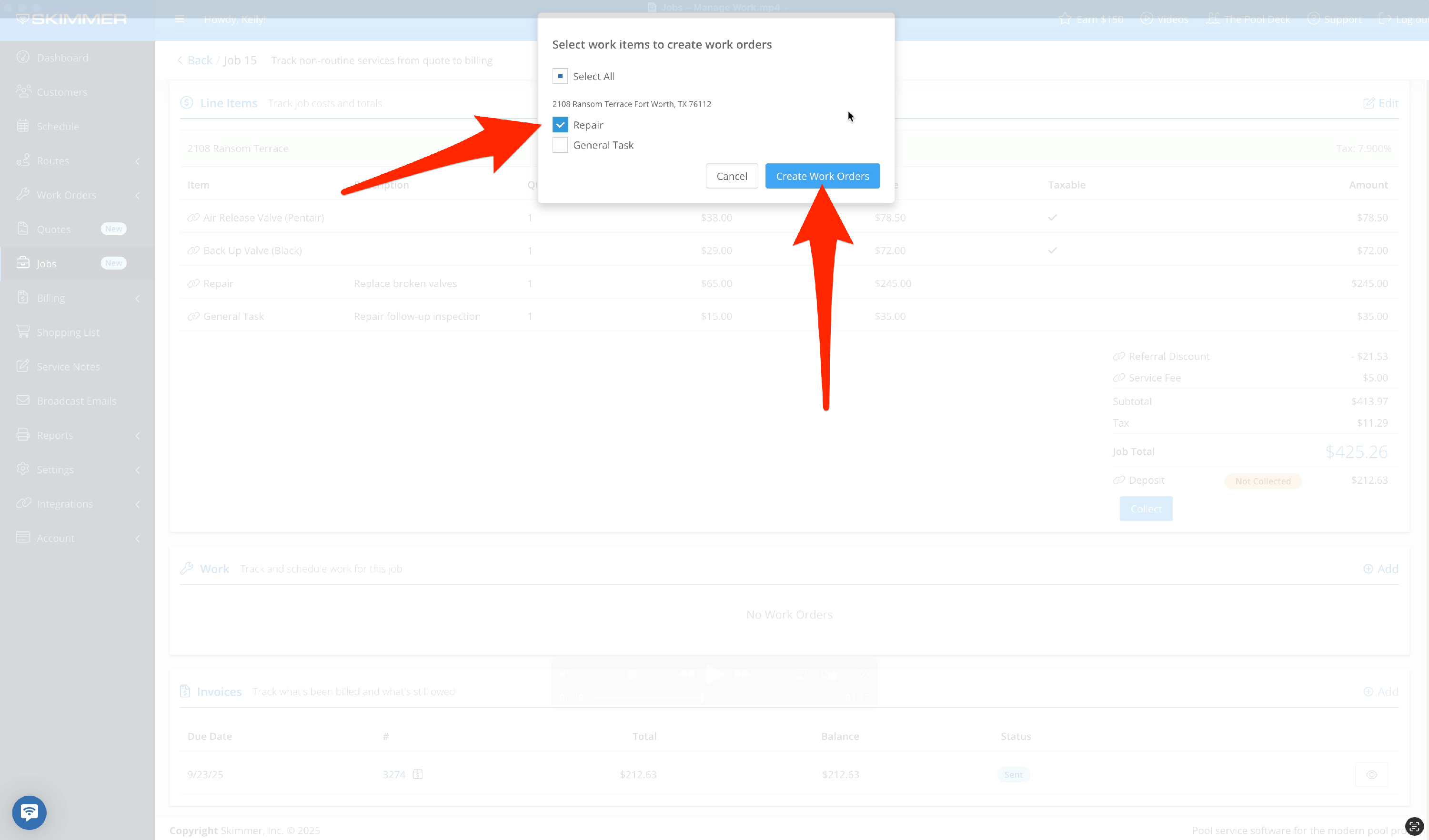Click the Schedule calendar icon in sidebar

pyautogui.click(x=23, y=126)
